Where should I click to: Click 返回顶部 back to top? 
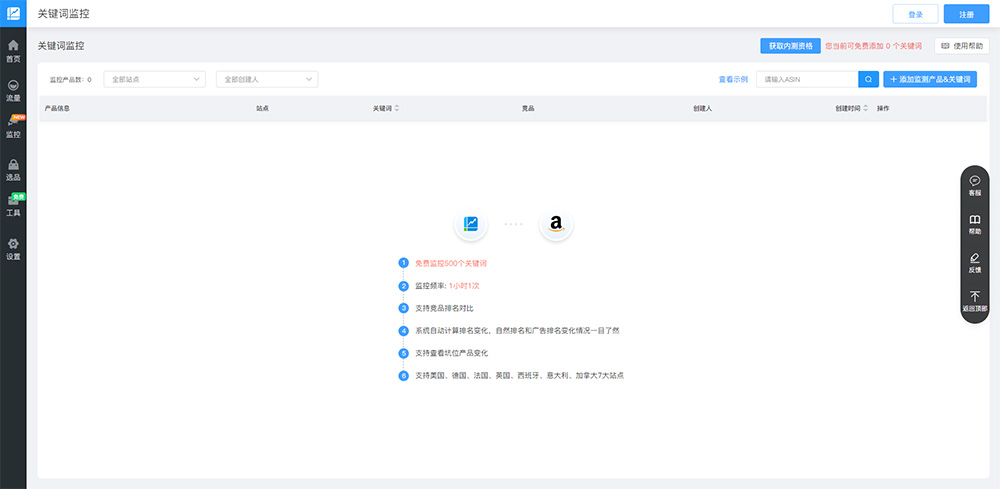tap(974, 301)
